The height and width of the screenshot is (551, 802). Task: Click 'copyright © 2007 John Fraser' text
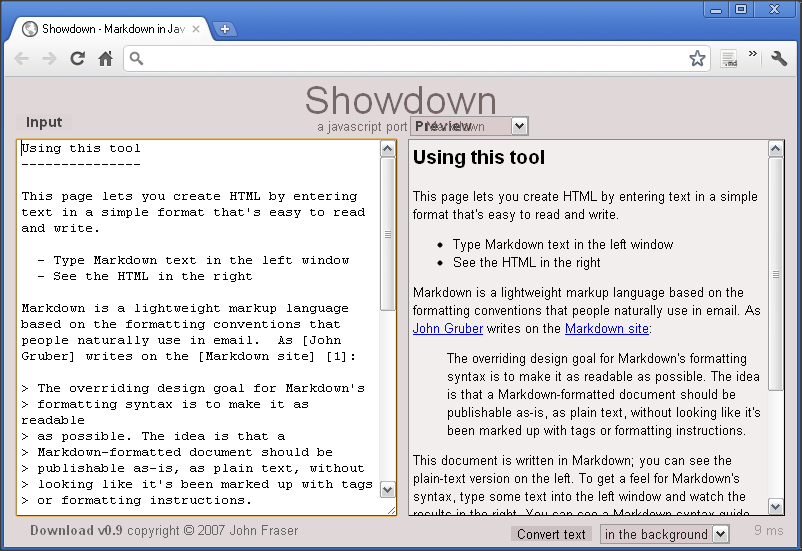pos(212,531)
